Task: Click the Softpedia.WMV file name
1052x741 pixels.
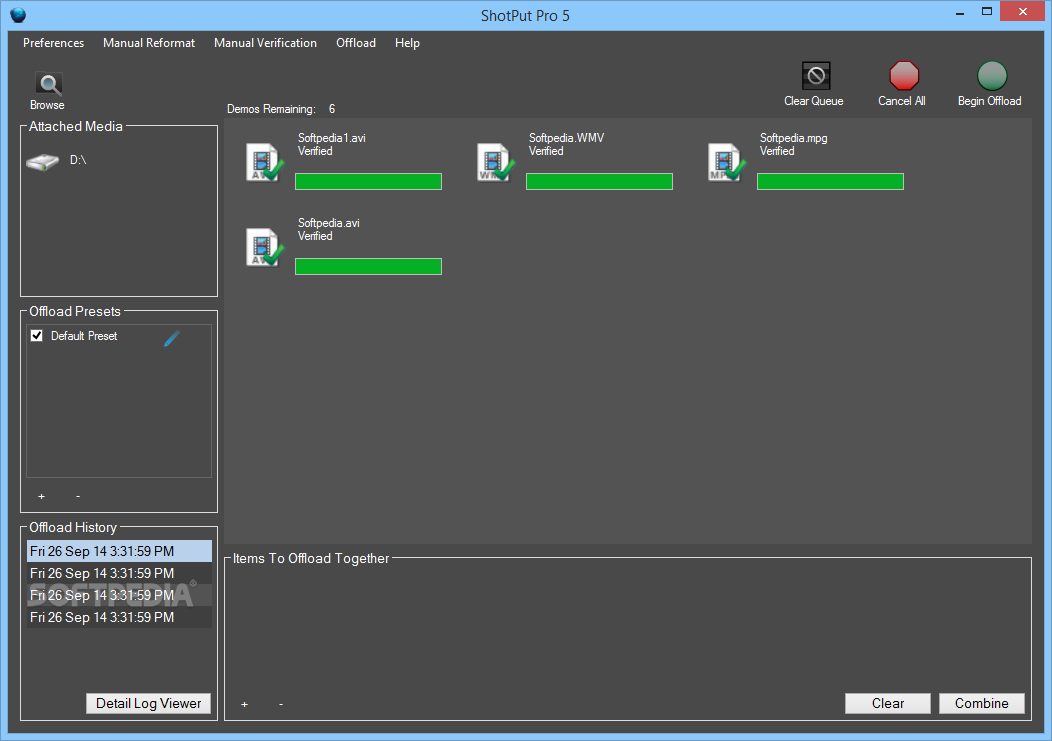Action: click(566, 138)
